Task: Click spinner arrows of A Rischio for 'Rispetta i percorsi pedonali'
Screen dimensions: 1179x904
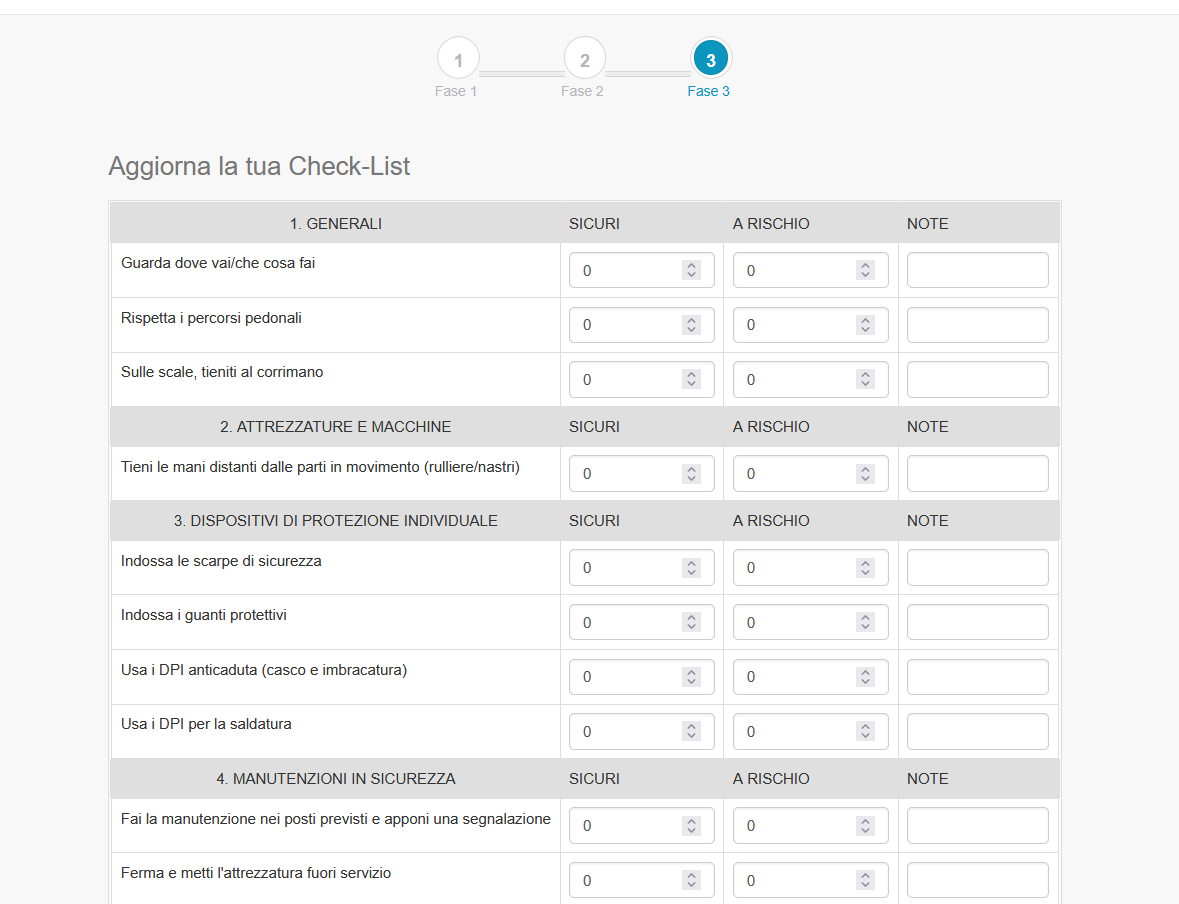Action: [x=865, y=325]
